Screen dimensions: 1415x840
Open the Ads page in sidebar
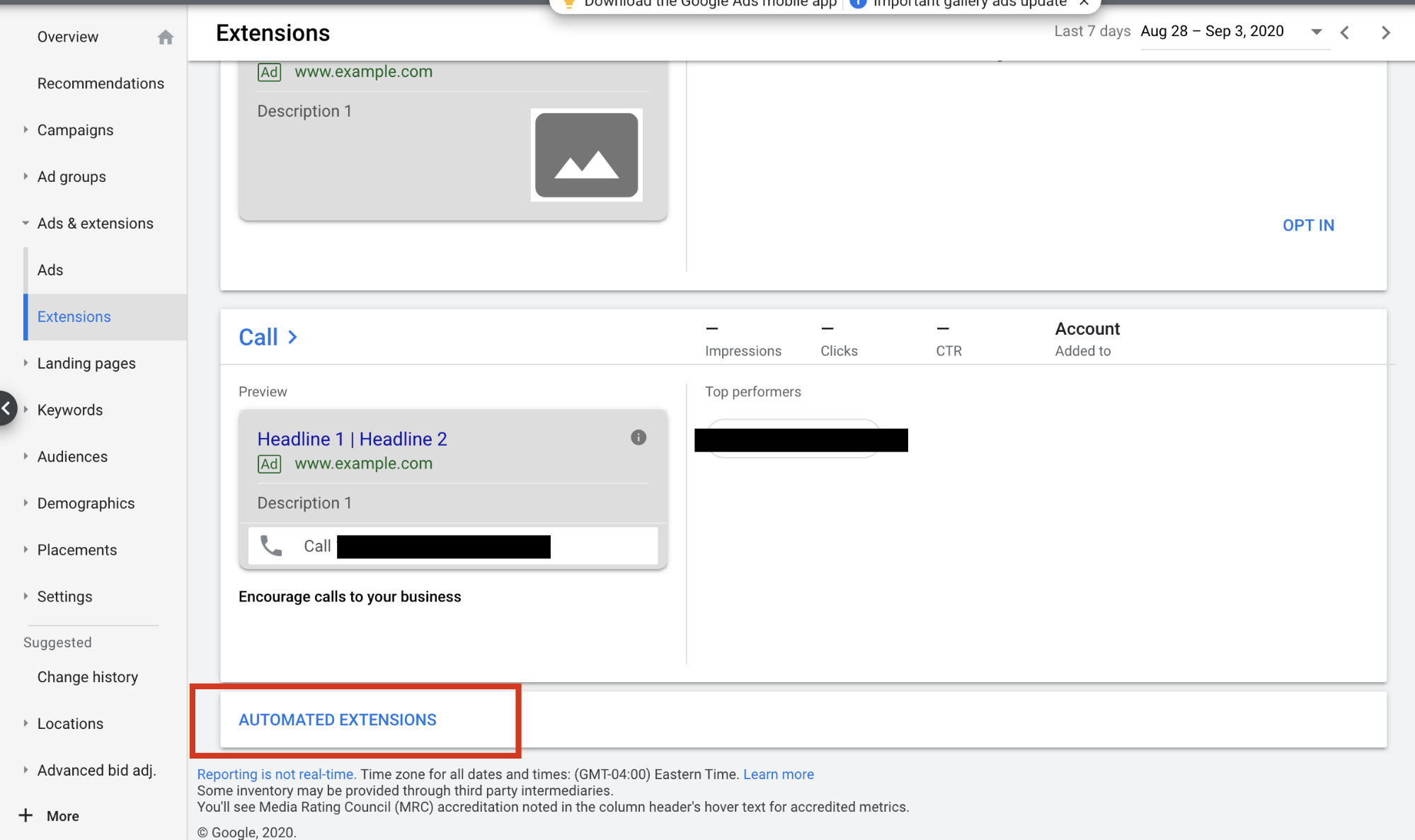coord(50,270)
